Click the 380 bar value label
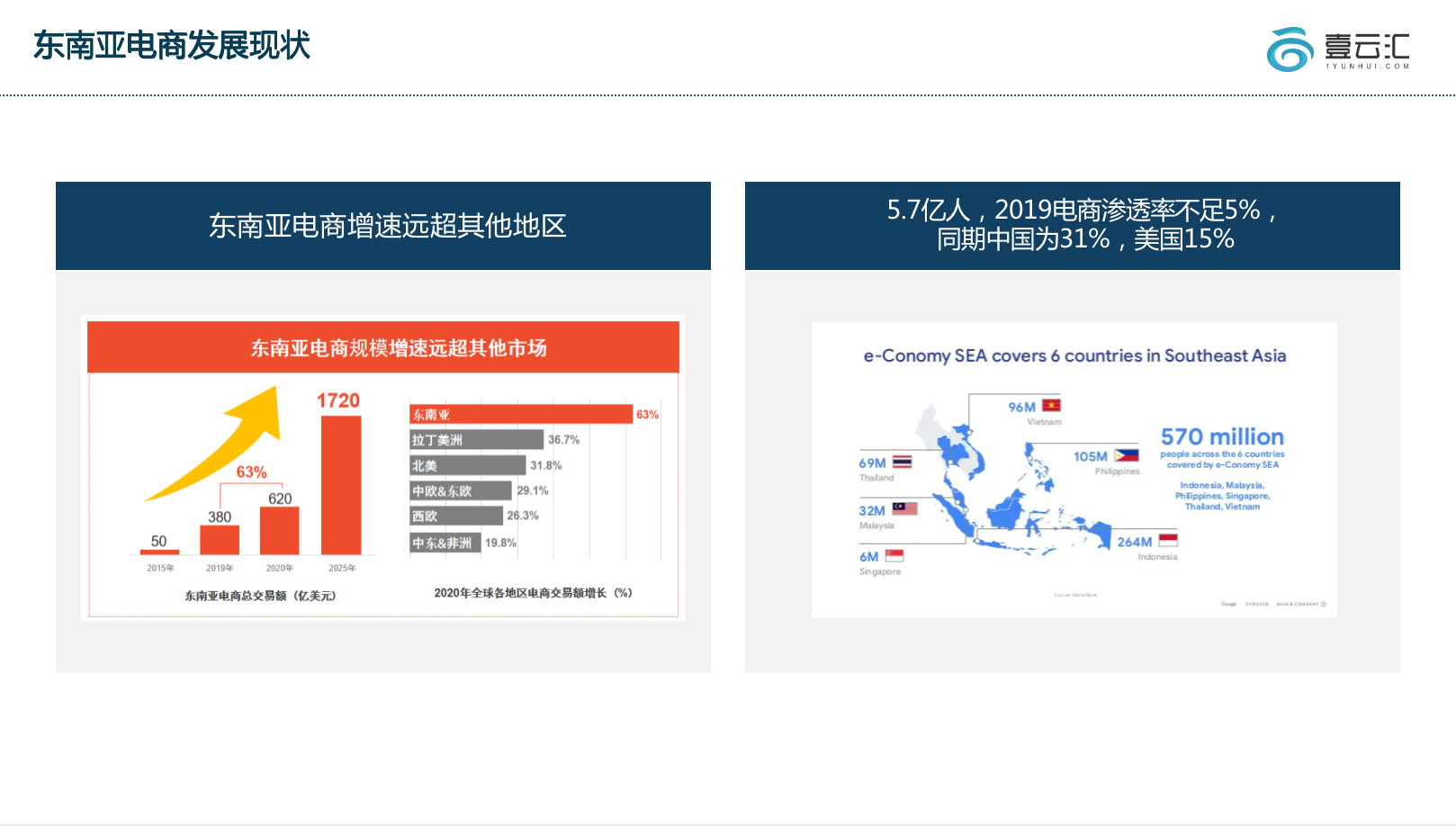This screenshot has height=826, width=1456. click(220, 516)
